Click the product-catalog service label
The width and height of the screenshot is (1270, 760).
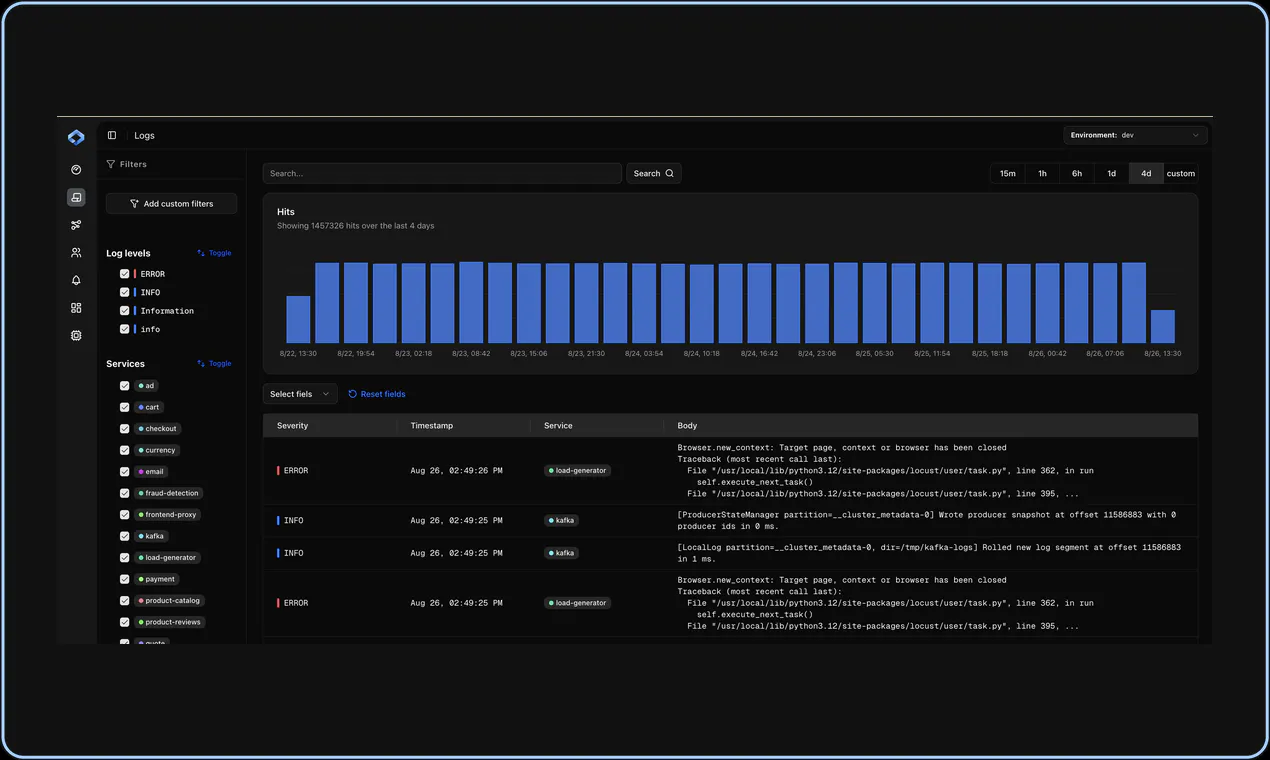pyautogui.click(x=169, y=601)
